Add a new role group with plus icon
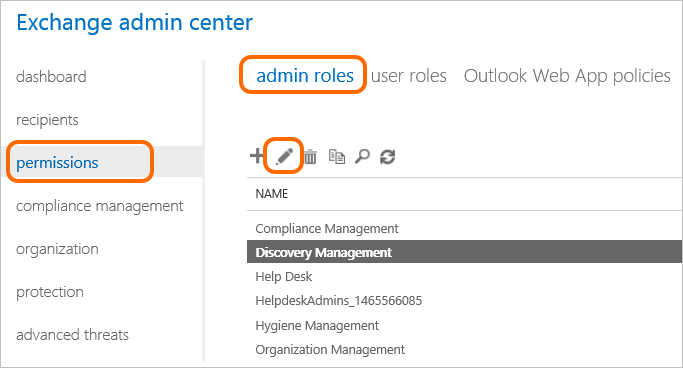 coord(257,155)
